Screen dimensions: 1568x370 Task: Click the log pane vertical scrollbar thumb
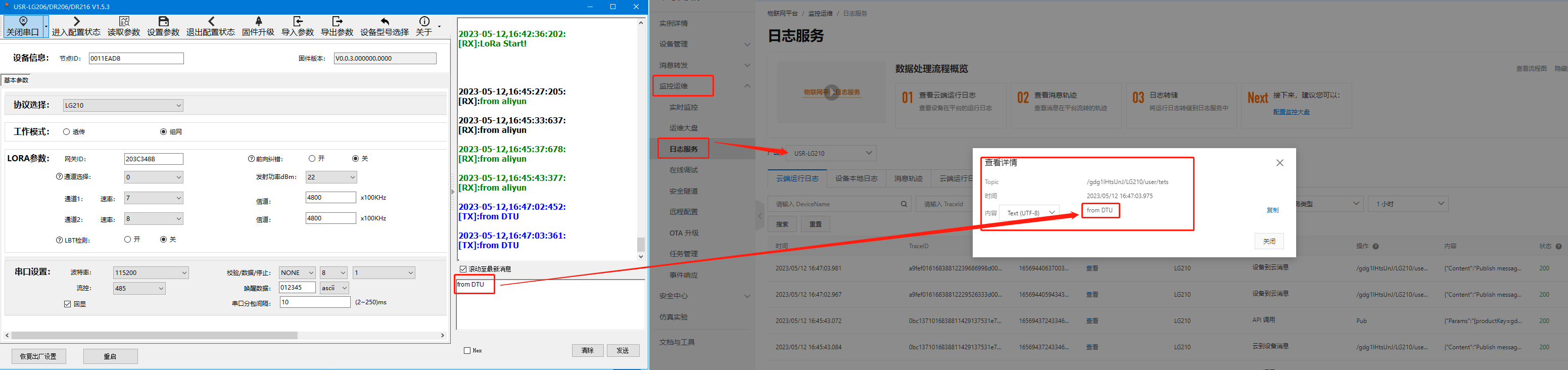640,244
